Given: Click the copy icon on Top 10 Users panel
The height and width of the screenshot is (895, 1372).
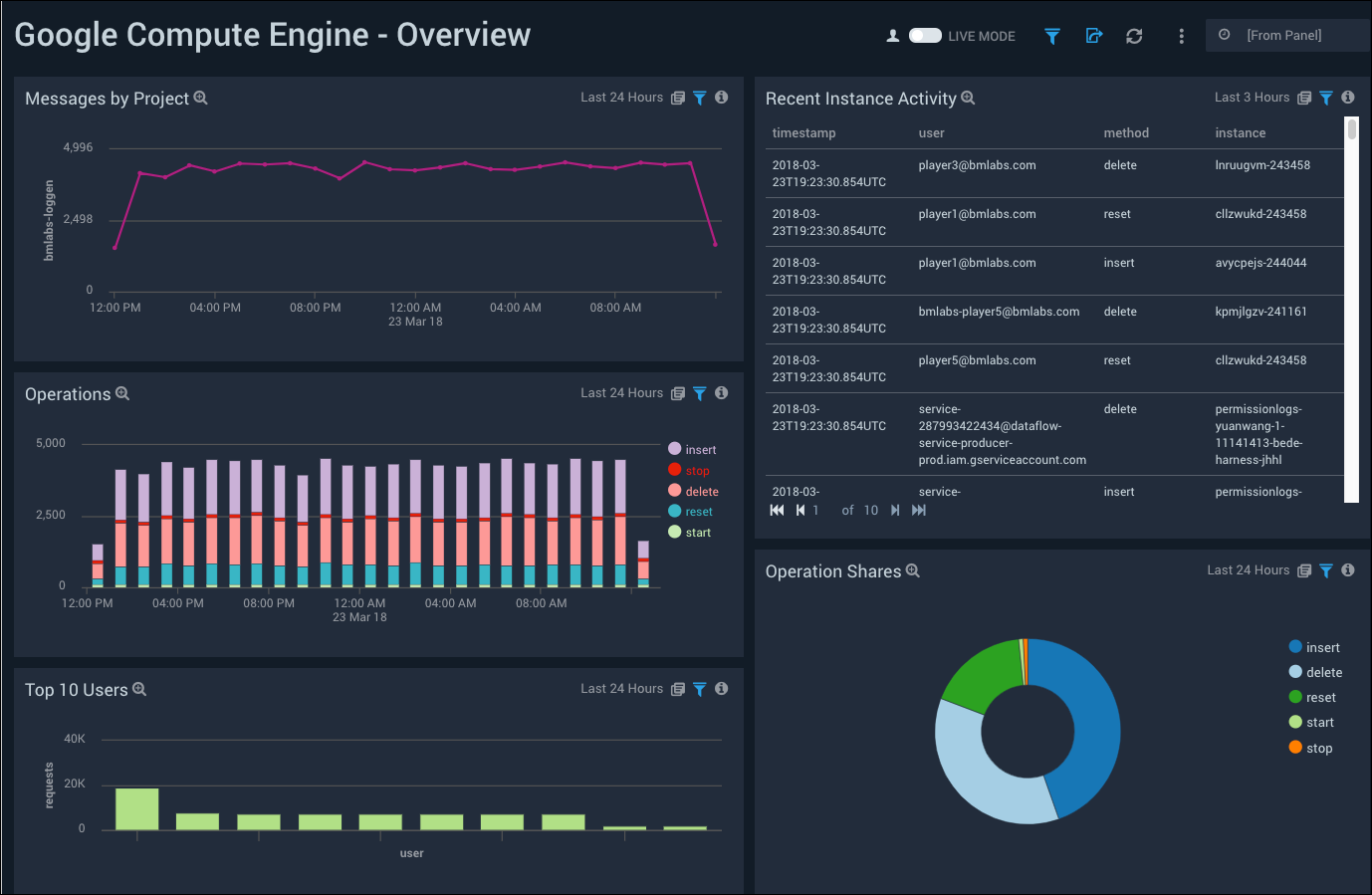Looking at the screenshot, I should coord(678,688).
